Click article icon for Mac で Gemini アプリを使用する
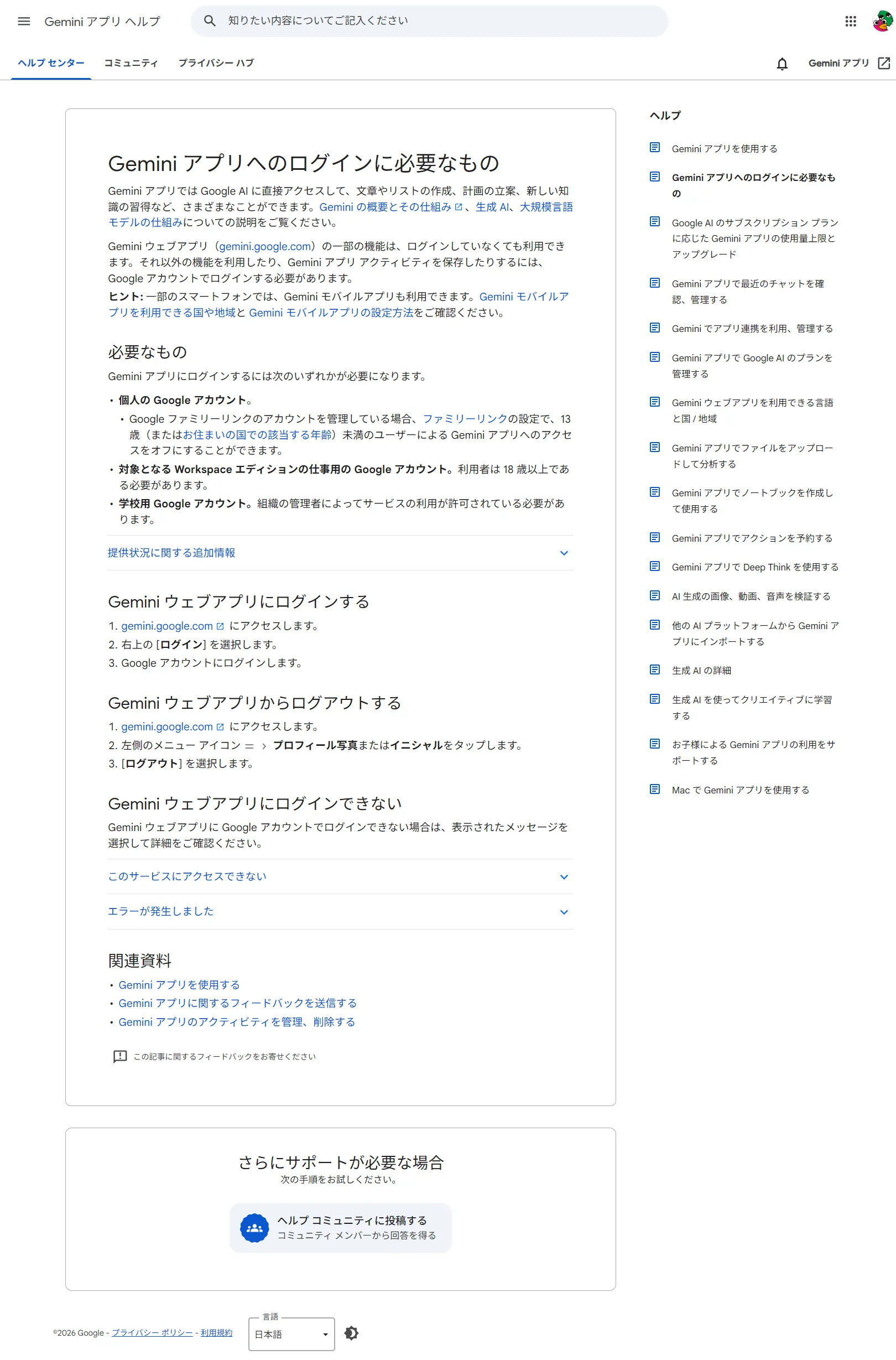The width and height of the screenshot is (896, 1360). (x=655, y=789)
